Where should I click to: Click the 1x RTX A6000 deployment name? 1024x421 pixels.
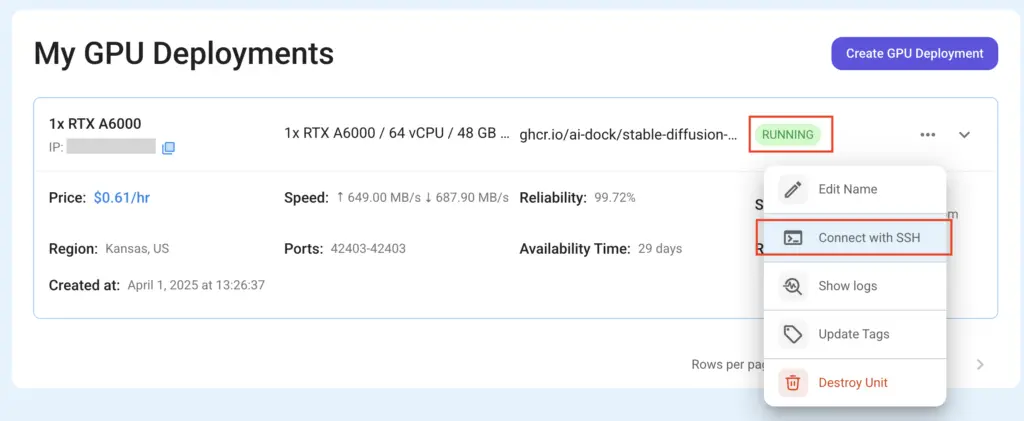pyautogui.click(x=95, y=123)
